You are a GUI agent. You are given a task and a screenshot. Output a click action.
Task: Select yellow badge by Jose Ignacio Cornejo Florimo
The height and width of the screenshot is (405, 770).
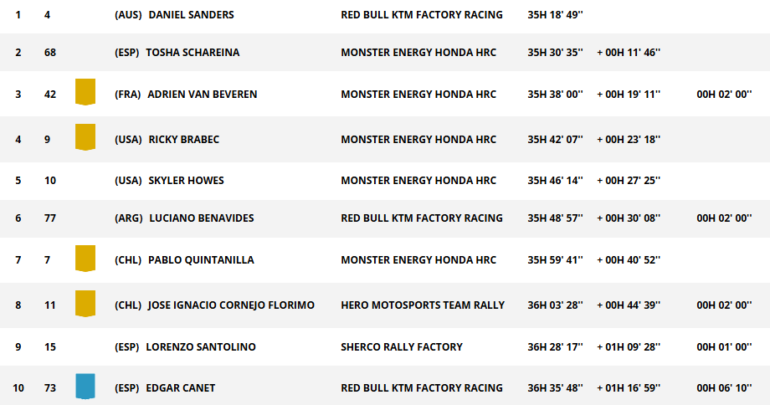coord(85,304)
